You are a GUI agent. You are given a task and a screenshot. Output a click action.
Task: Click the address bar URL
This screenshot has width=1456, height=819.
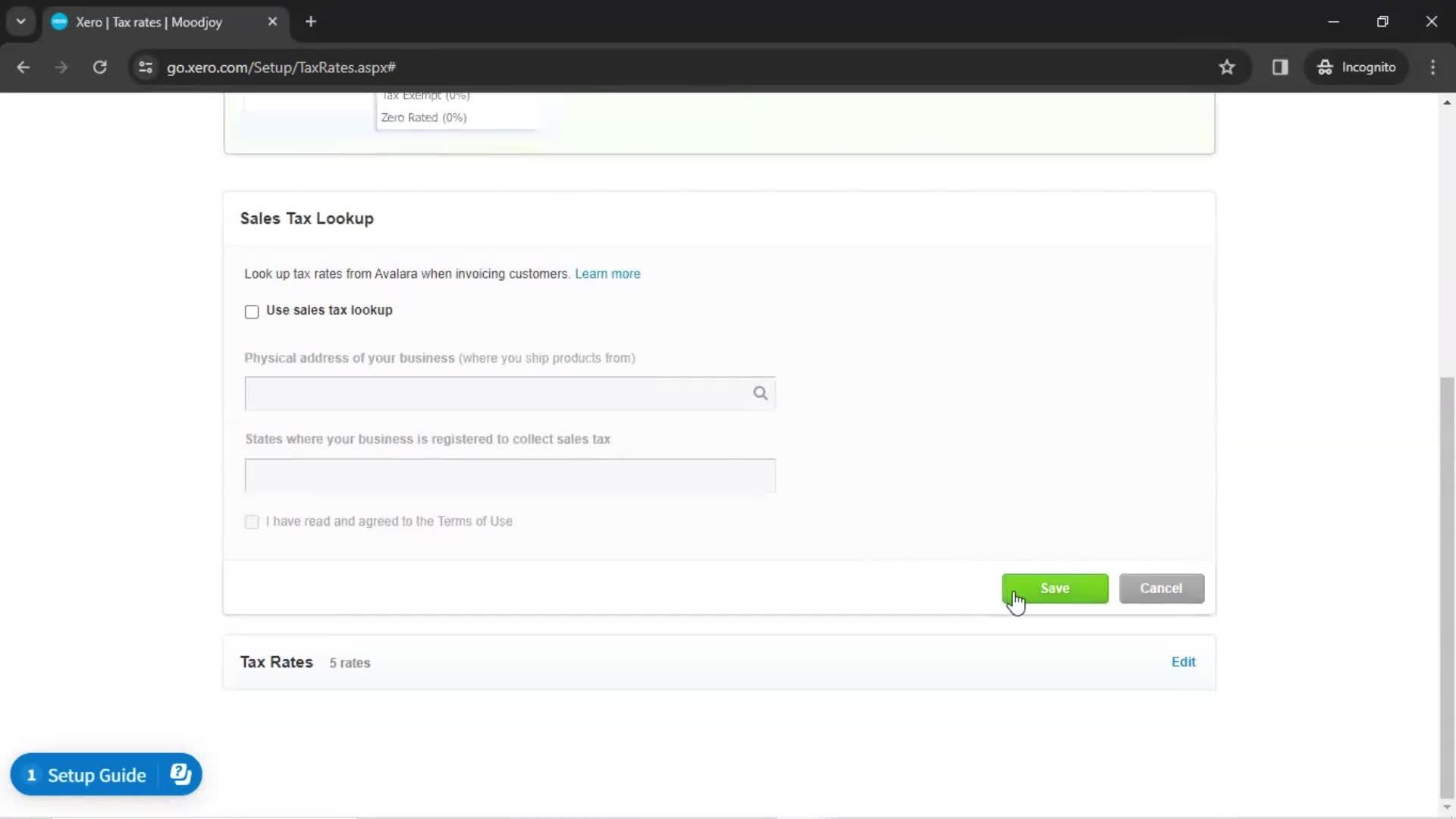[281, 67]
